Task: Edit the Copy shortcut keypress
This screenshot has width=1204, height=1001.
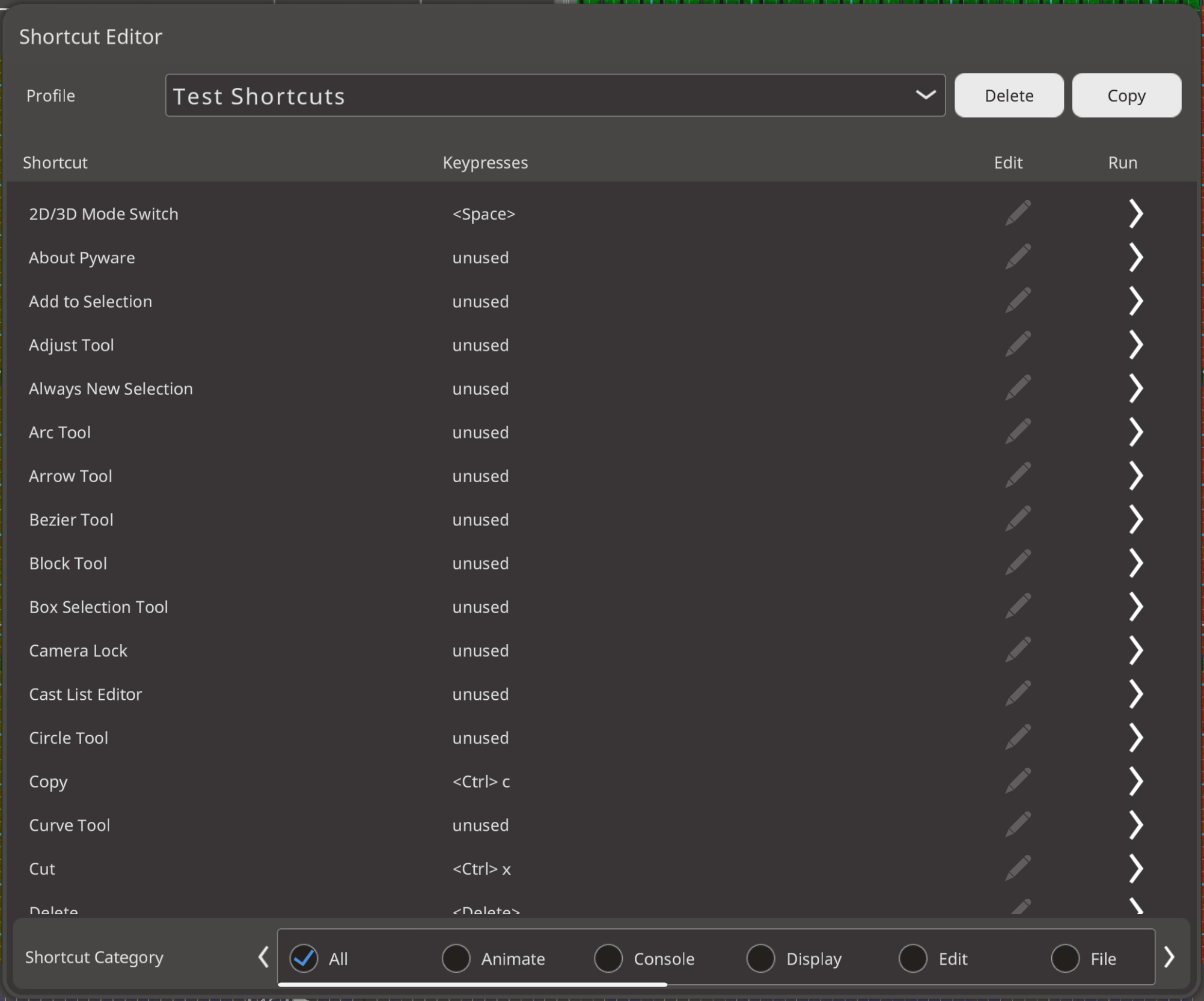Action: tap(1018, 781)
